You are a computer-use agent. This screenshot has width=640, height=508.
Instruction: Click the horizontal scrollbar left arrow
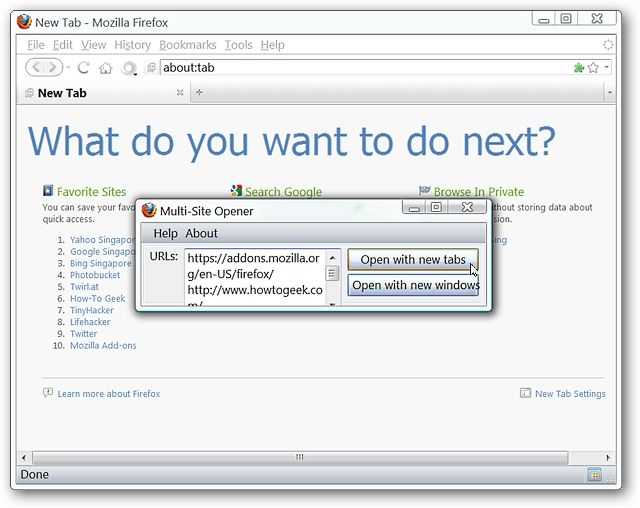(24, 457)
